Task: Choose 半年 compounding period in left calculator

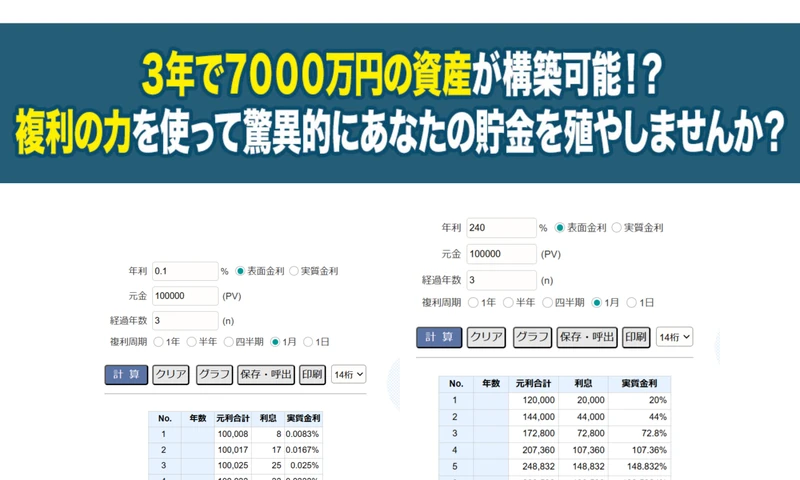Action: [192, 342]
